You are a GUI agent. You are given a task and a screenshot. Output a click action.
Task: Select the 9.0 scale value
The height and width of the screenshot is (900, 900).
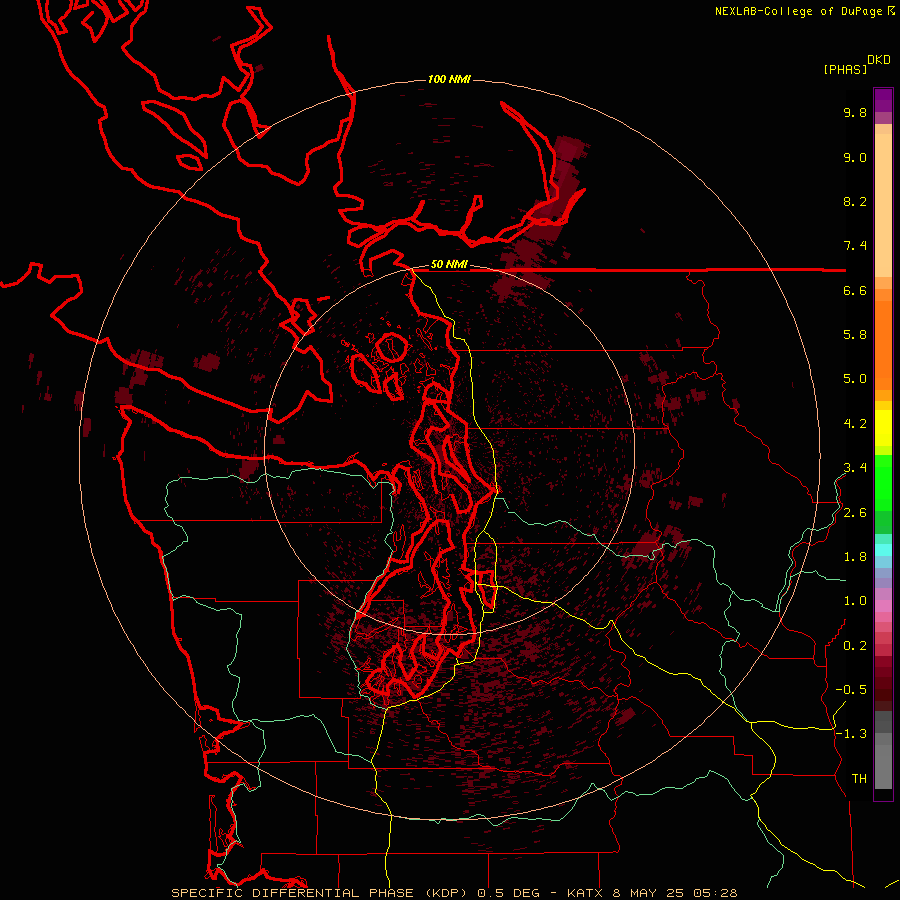855,158
